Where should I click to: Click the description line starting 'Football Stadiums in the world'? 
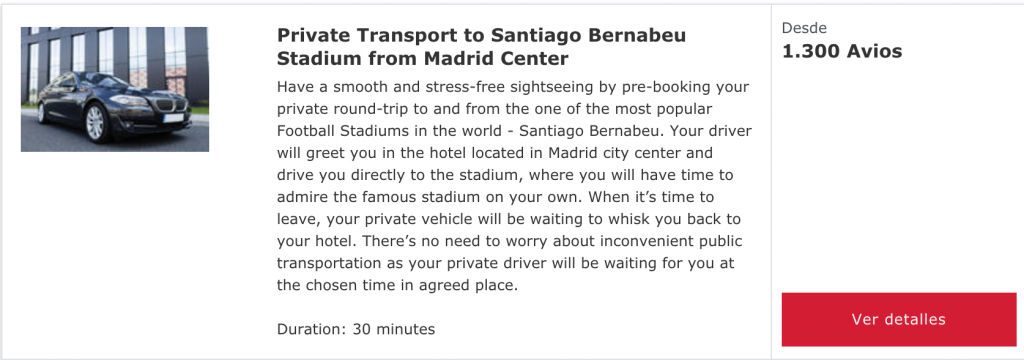coord(514,131)
